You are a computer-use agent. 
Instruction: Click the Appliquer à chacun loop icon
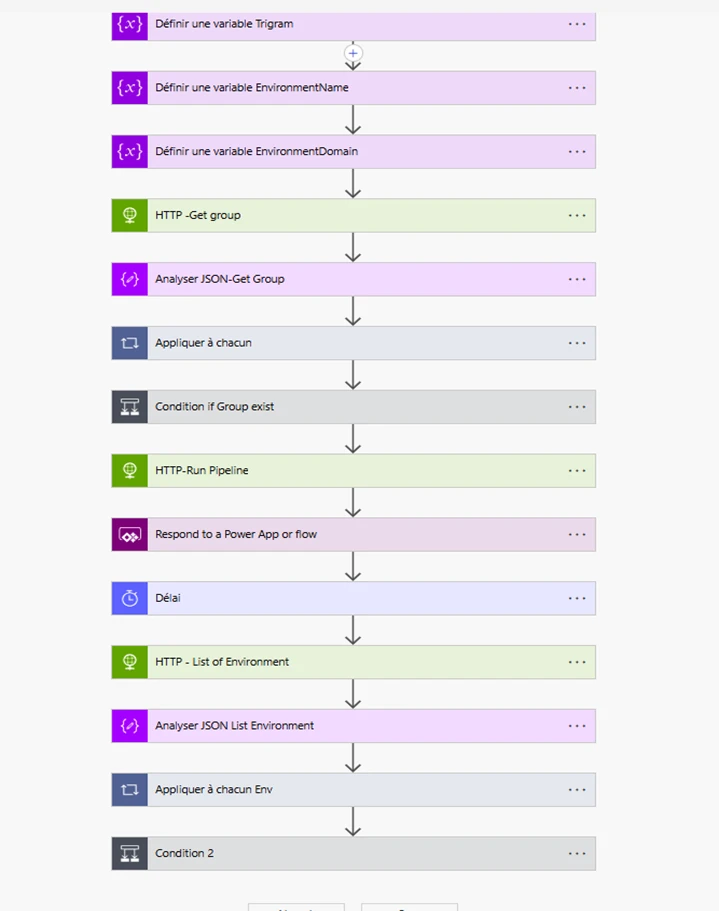coord(130,343)
